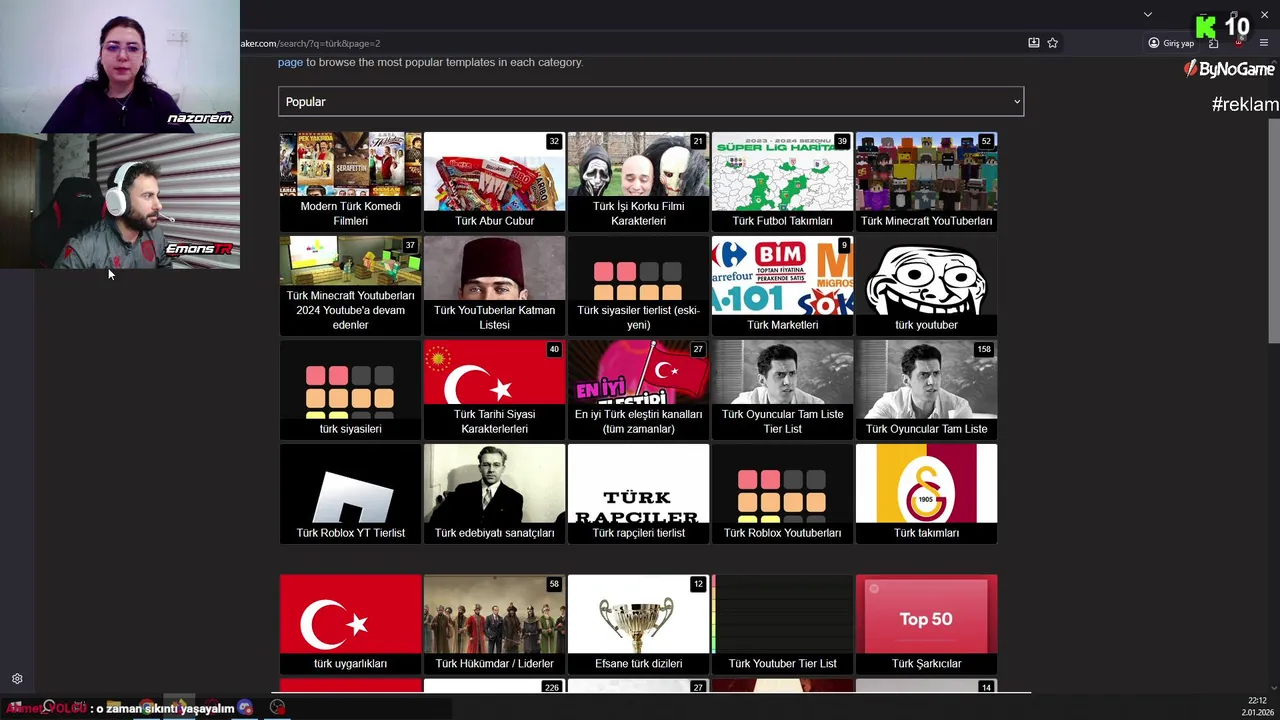1280x720 pixels.
Task: Click the install/save page icon in the address bar
Action: click(1033, 43)
